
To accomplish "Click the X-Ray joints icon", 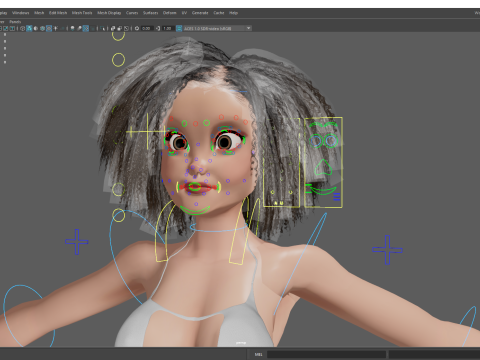I will [126, 28].
